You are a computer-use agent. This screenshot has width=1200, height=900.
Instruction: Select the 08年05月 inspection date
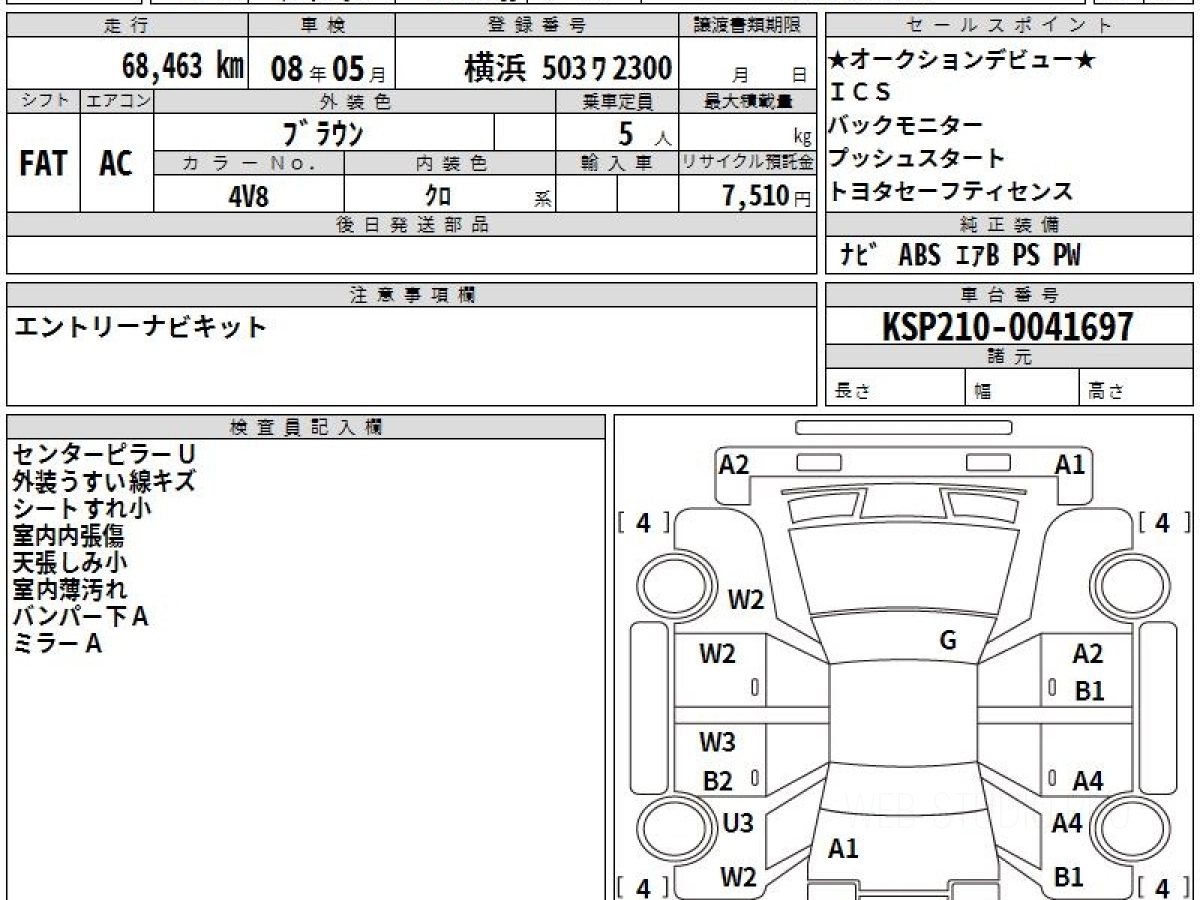[328, 69]
